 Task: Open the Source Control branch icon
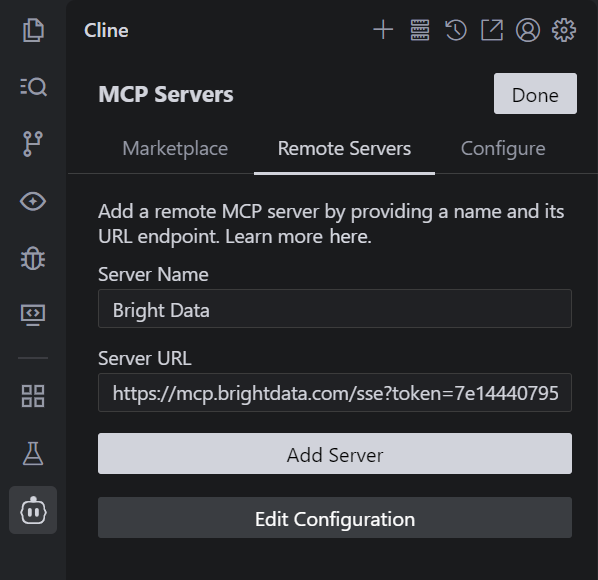(x=33, y=144)
